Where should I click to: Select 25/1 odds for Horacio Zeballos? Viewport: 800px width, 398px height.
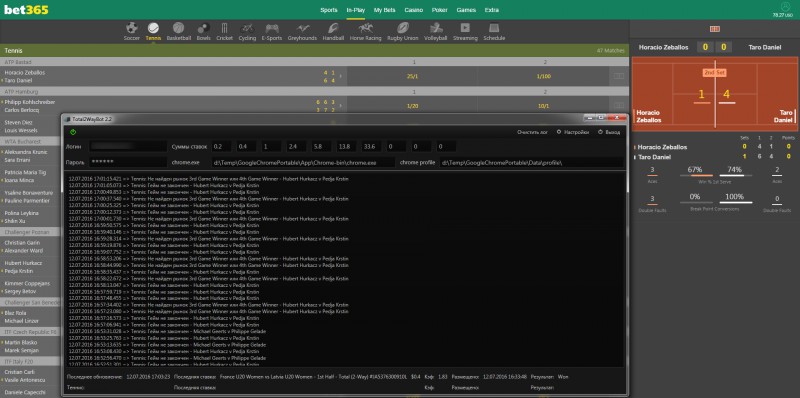[412, 76]
